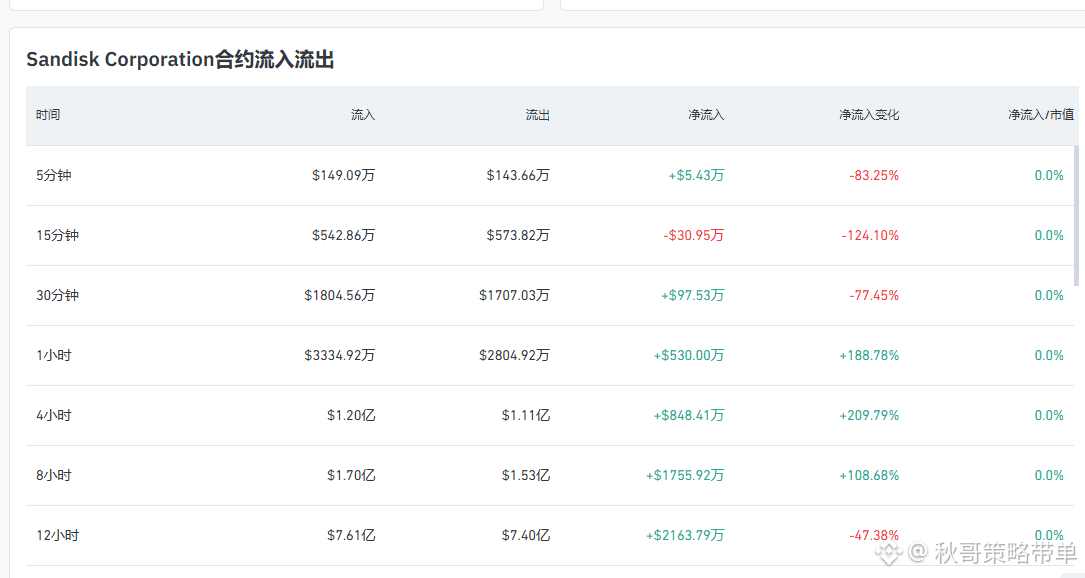The image size is (1085, 578).
Task: Click net inflow +$97.53万
Action: click(693, 296)
